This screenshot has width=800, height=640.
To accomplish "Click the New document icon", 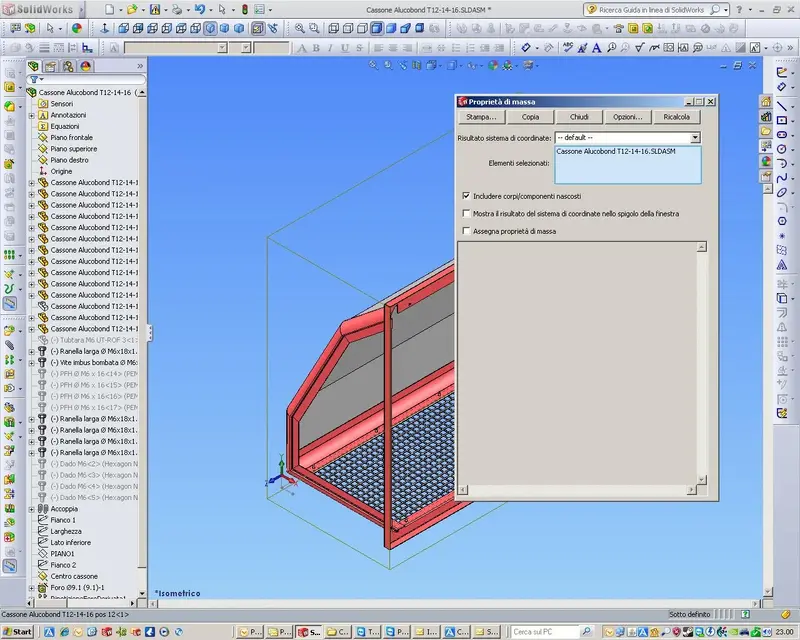I will click(x=110, y=9).
